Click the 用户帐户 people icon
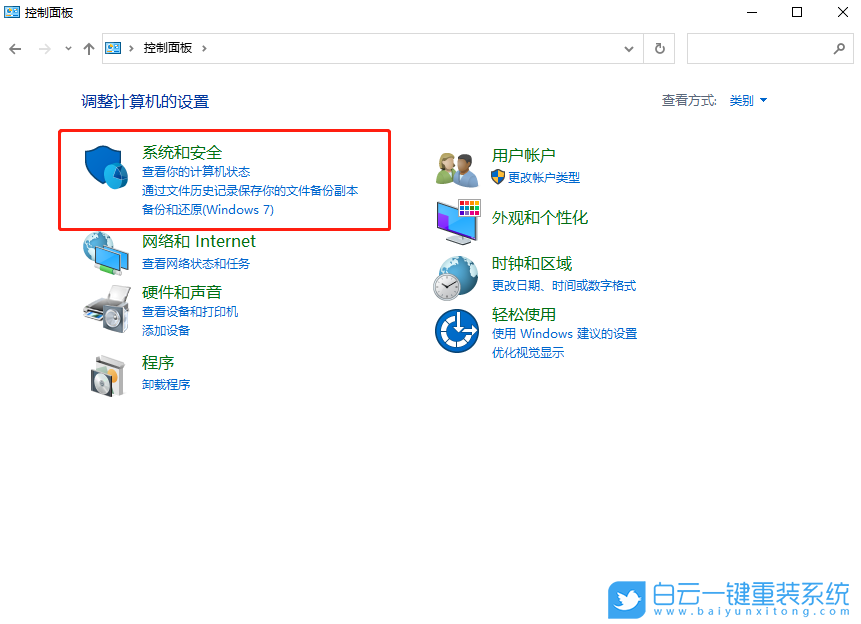 (457, 168)
